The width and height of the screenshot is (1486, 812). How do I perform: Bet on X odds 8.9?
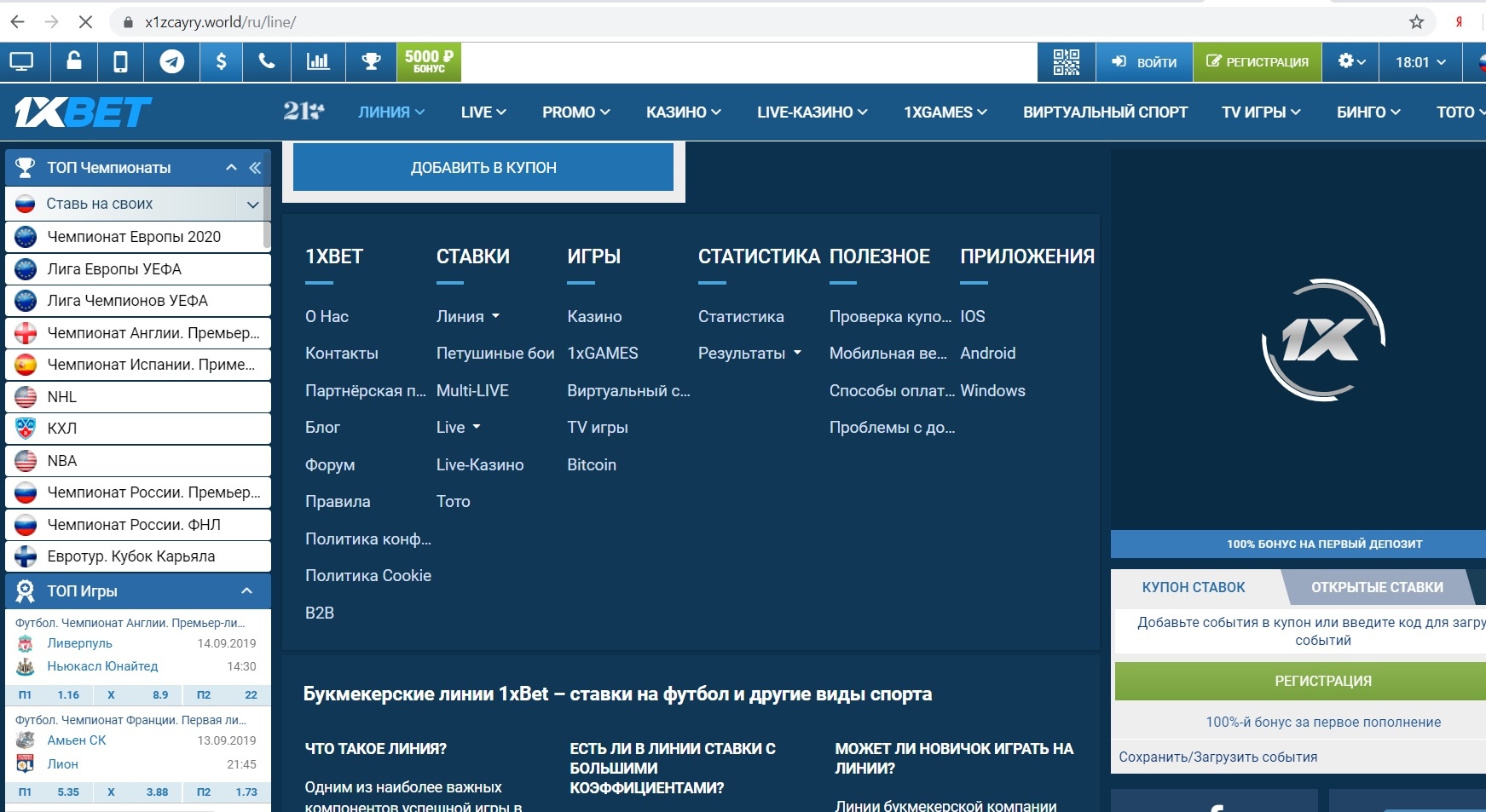click(x=138, y=695)
